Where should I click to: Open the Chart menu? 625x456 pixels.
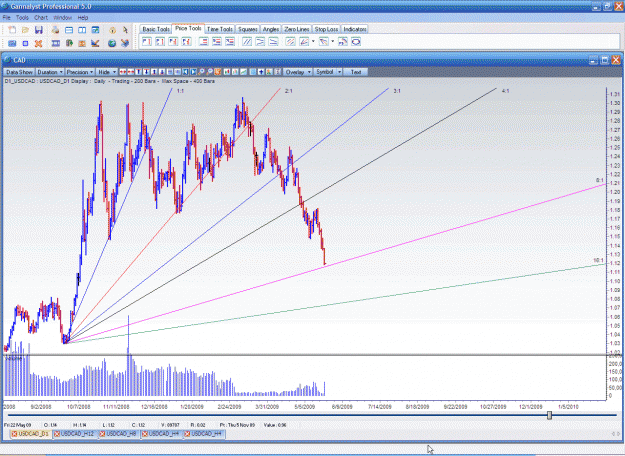click(41, 18)
